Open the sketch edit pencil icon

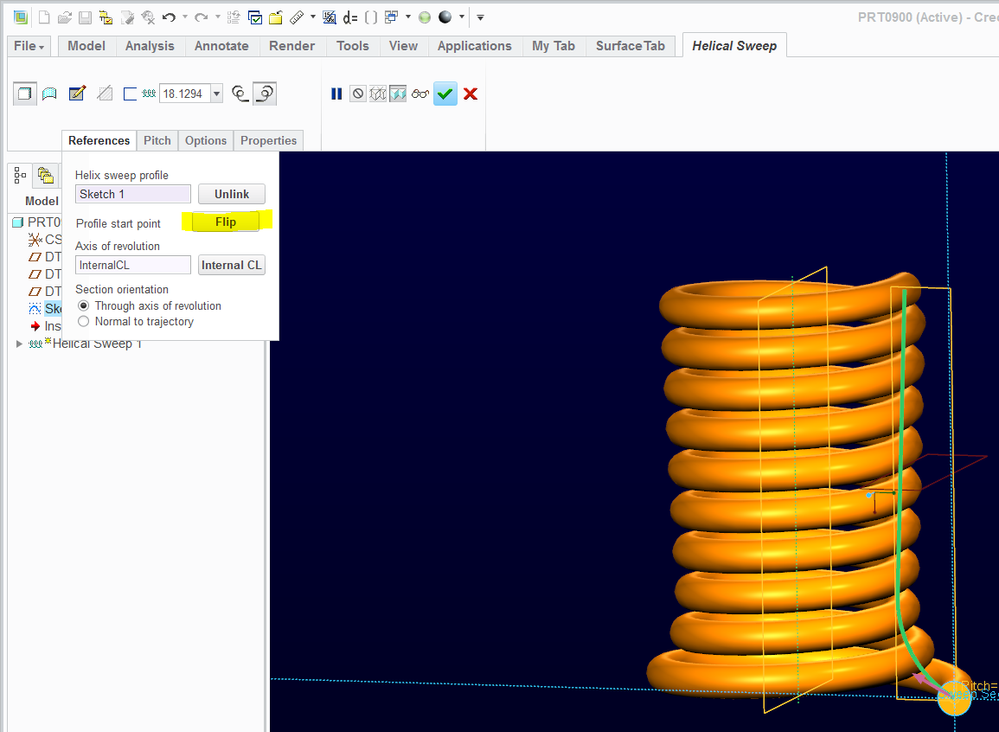click(77, 94)
